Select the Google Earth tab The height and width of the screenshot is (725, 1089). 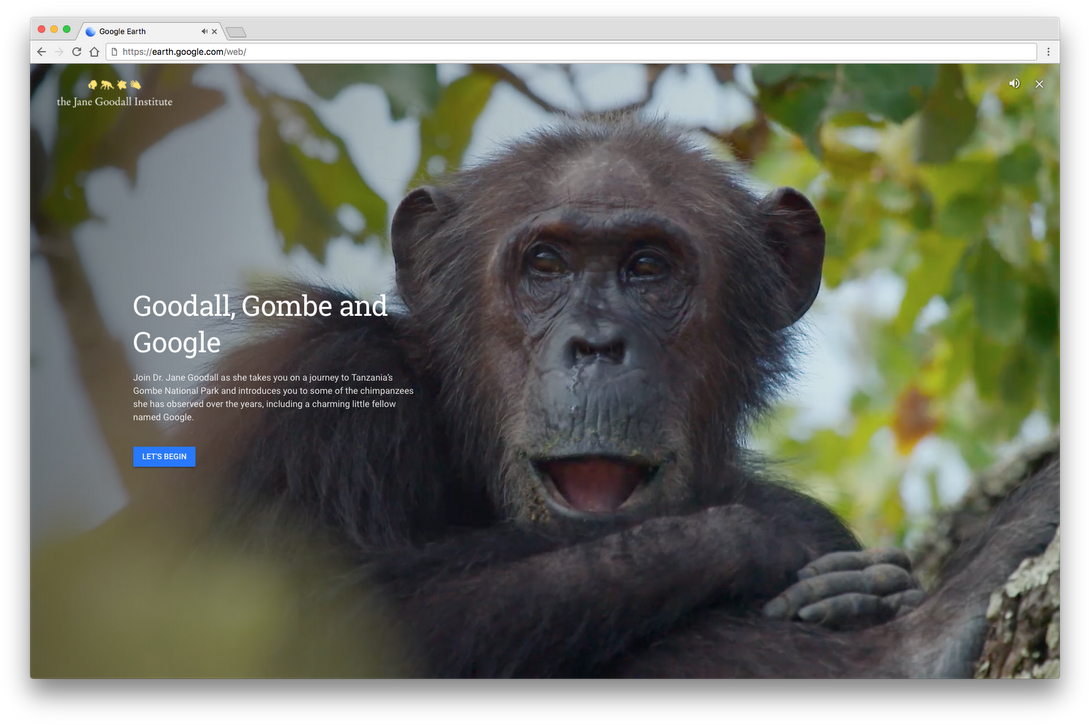145,30
